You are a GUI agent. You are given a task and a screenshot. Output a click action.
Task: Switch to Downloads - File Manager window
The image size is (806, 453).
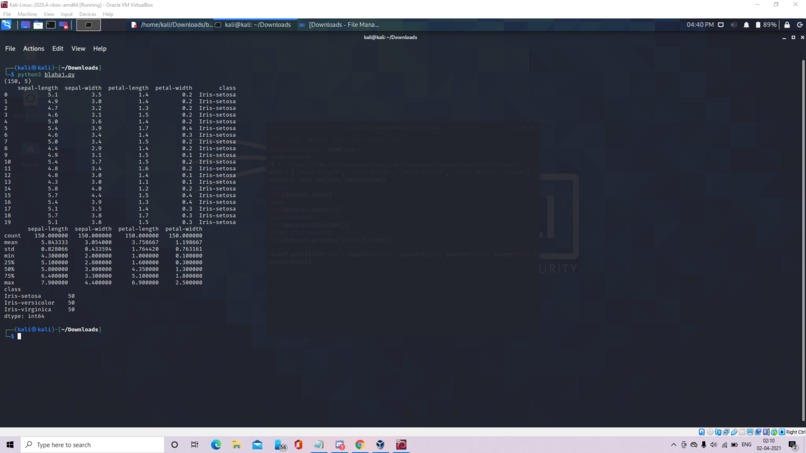[339, 25]
